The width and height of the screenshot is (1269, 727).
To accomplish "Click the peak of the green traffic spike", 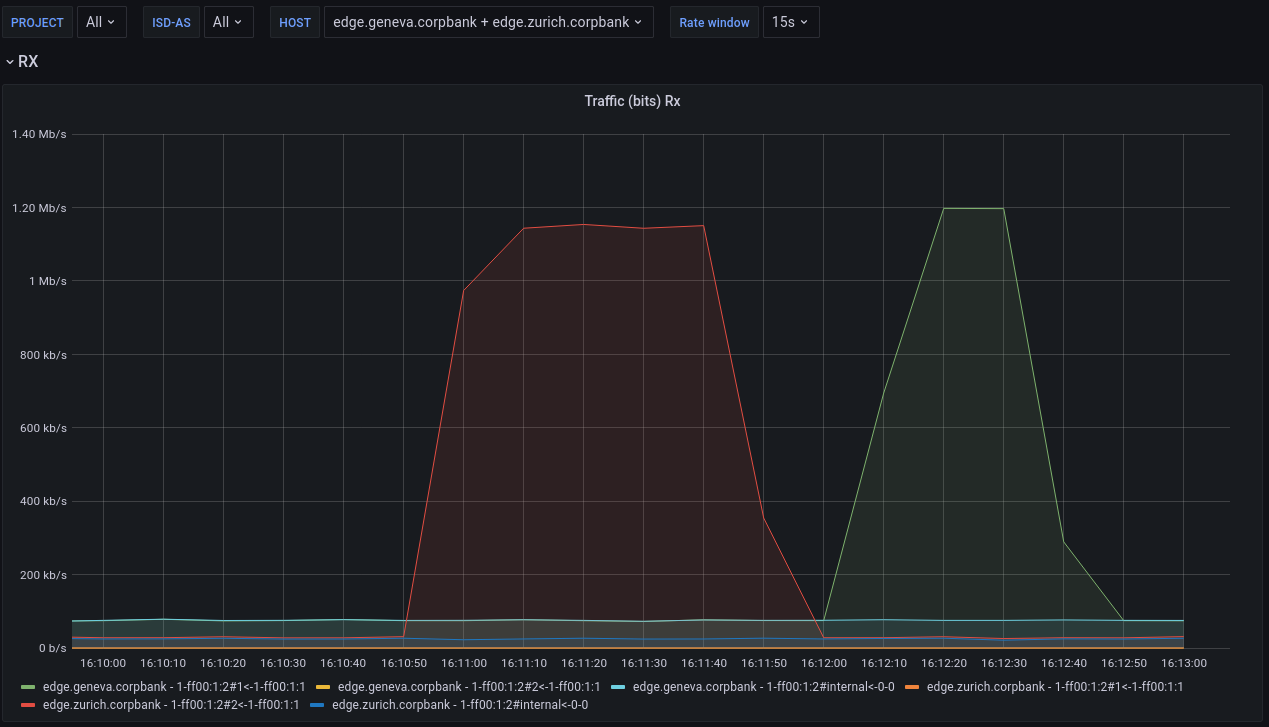I will (x=972, y=208).
